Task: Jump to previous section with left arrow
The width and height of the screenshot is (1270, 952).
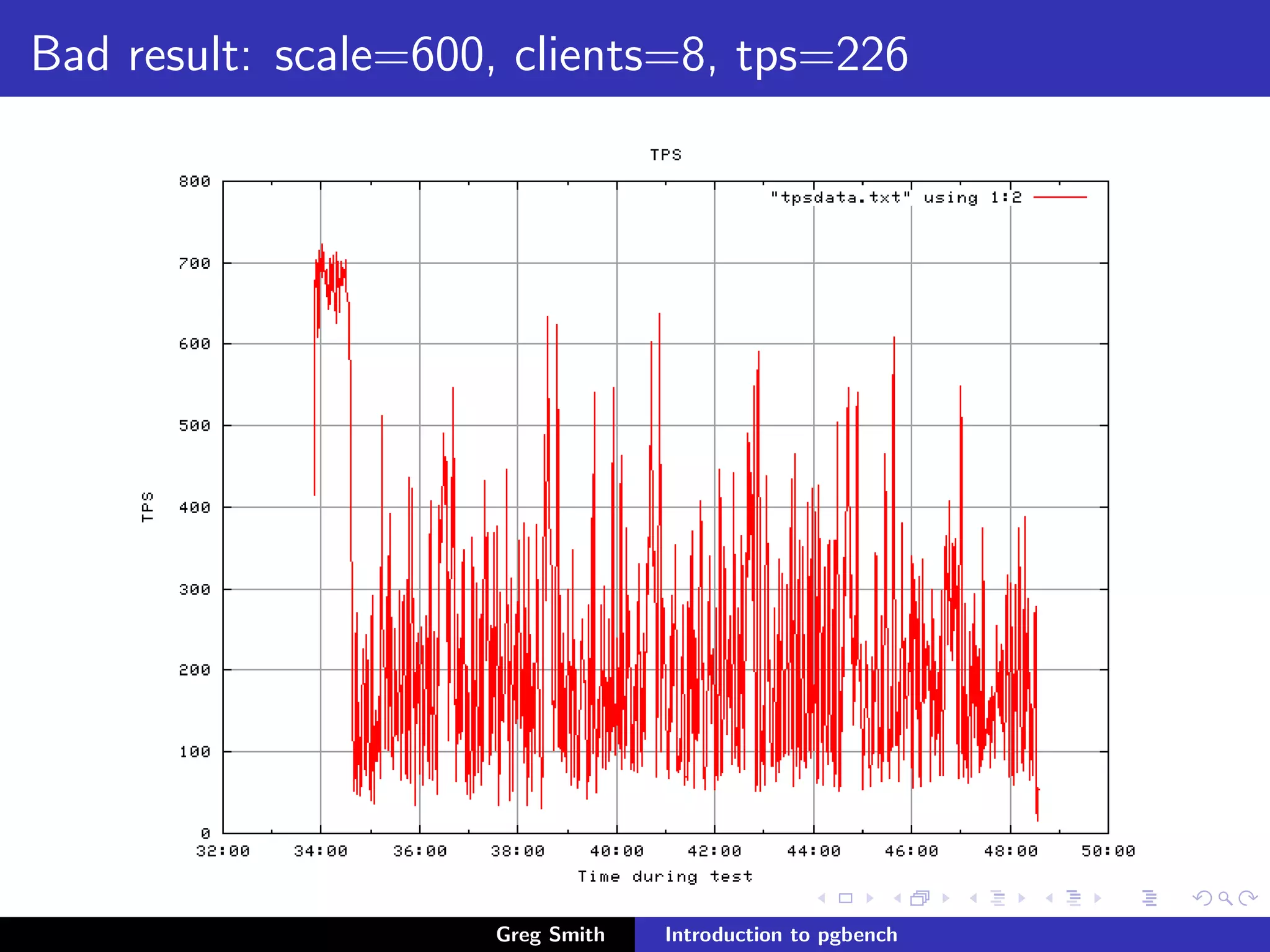Action: click(x=1049, y=898)
